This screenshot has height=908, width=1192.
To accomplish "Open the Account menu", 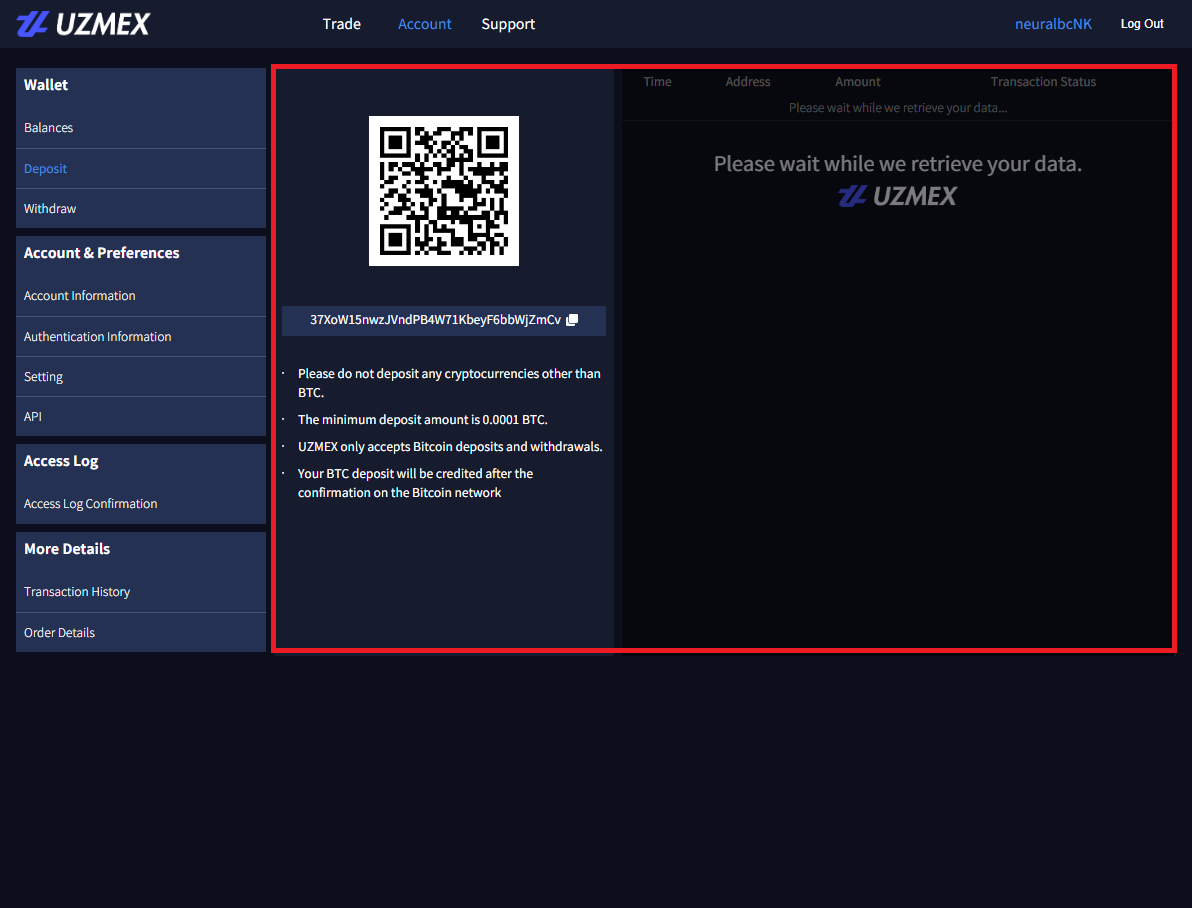I will tap(424, 24).
